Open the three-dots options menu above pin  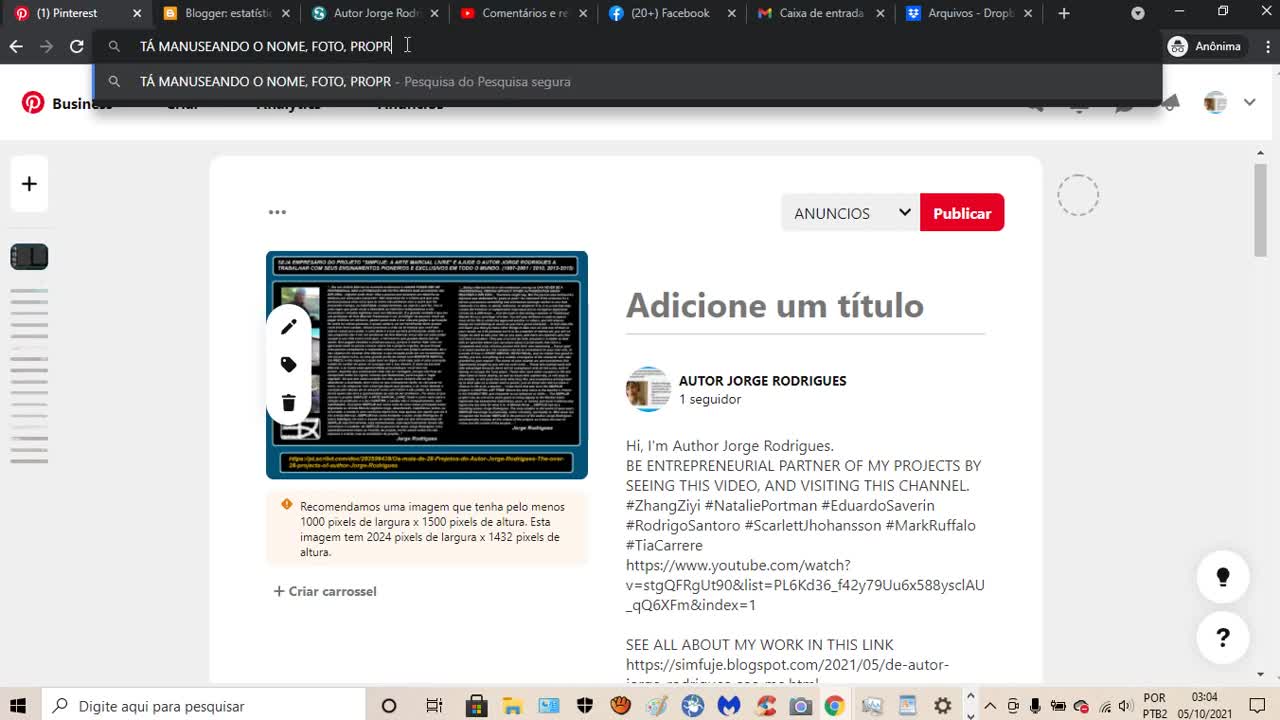tap(277, 212)
